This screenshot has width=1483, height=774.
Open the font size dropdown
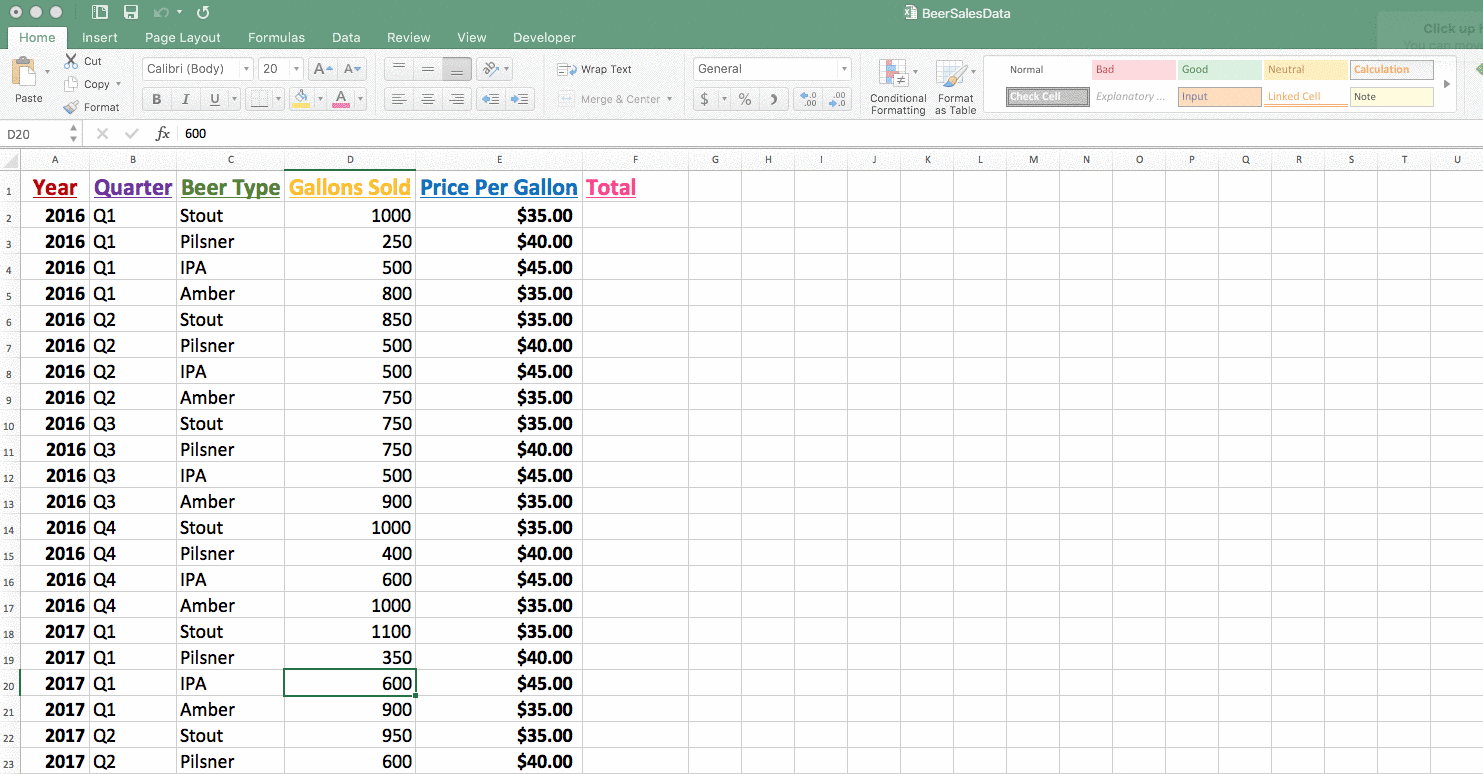point(295,68)
